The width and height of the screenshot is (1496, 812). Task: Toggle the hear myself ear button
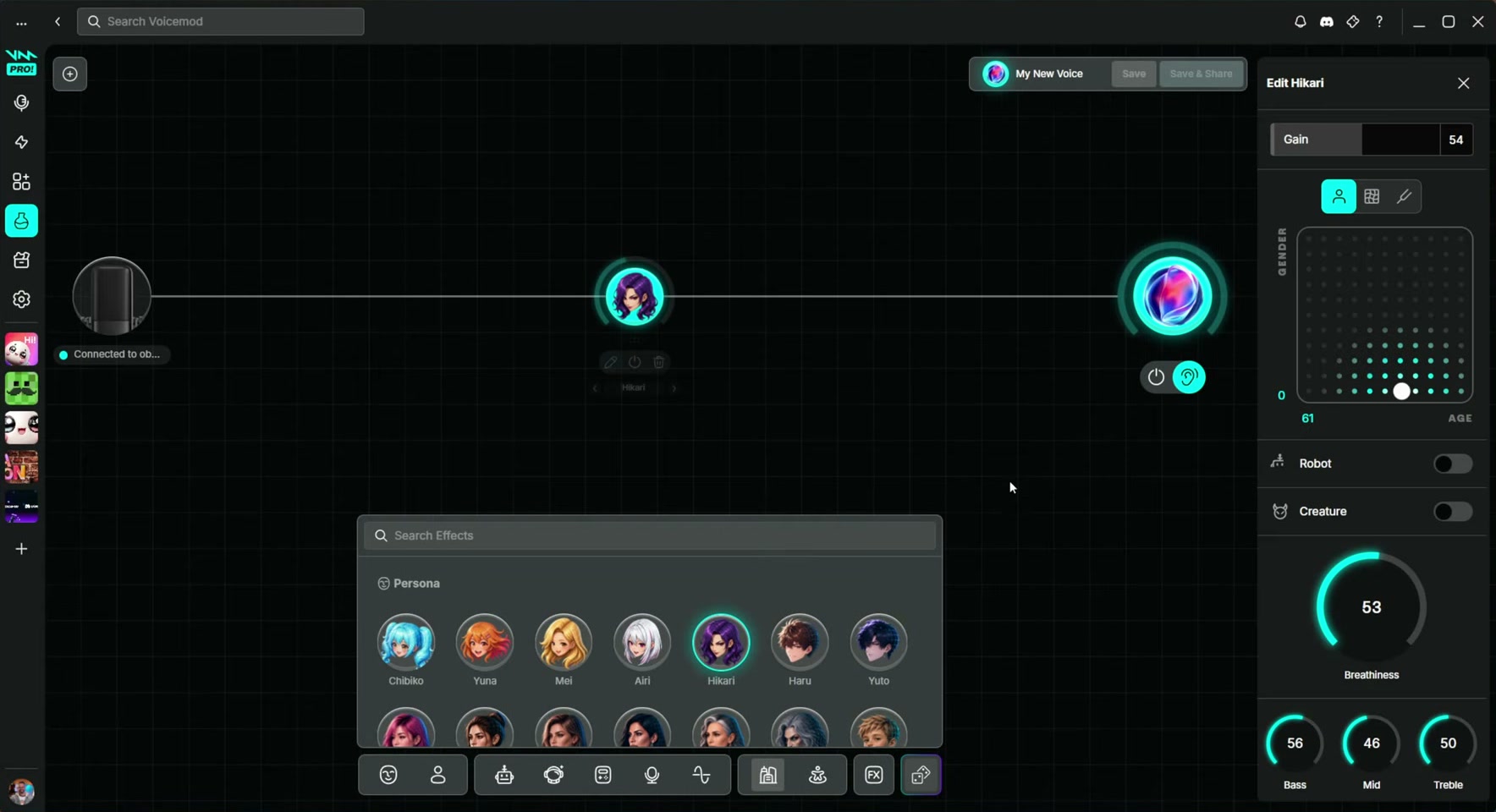pyautogui.click(x=1189, y=377)
